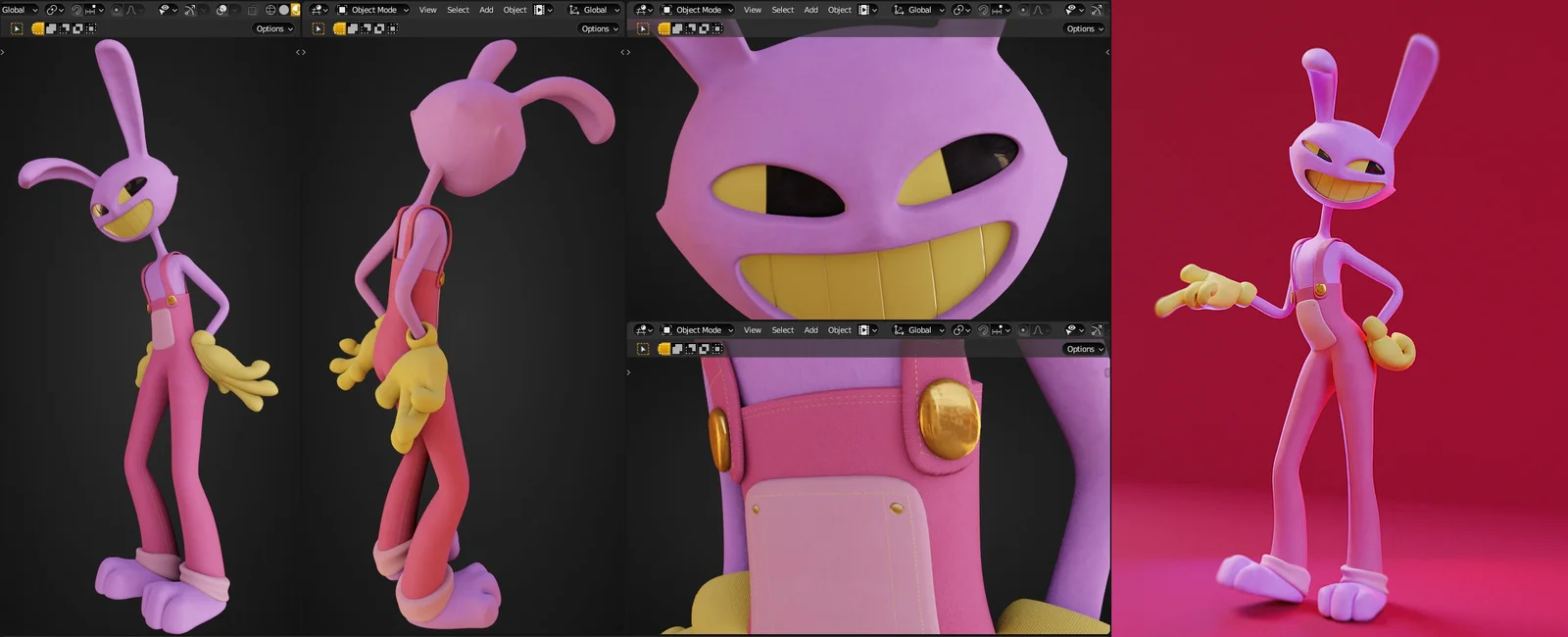This screenshot has height=637, width=1568.
Task: Select wireframe shading in the leftmost viewport
Action: click(x=270, y=10)
